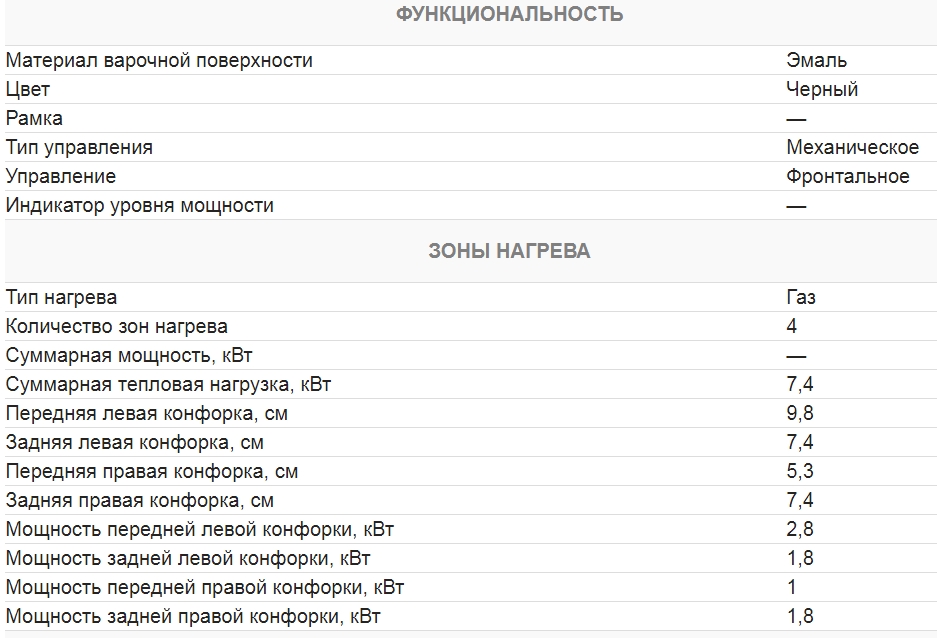
Task: Click the ЗОНЫ НАГРЕВА section header
Action: click(509, 251)
